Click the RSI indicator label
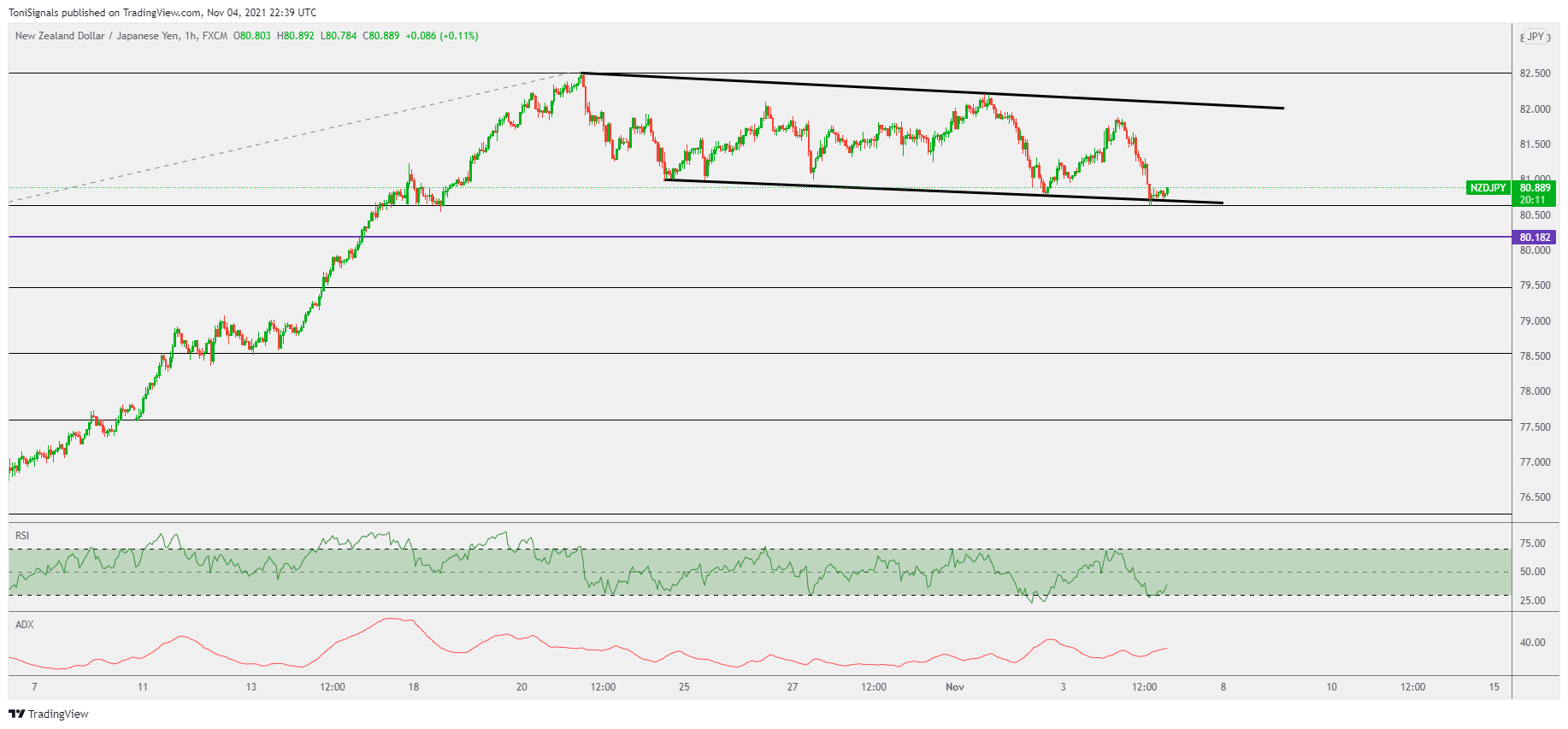The height and width of the screenshot is (729, 1568). [x=22, y=536]
